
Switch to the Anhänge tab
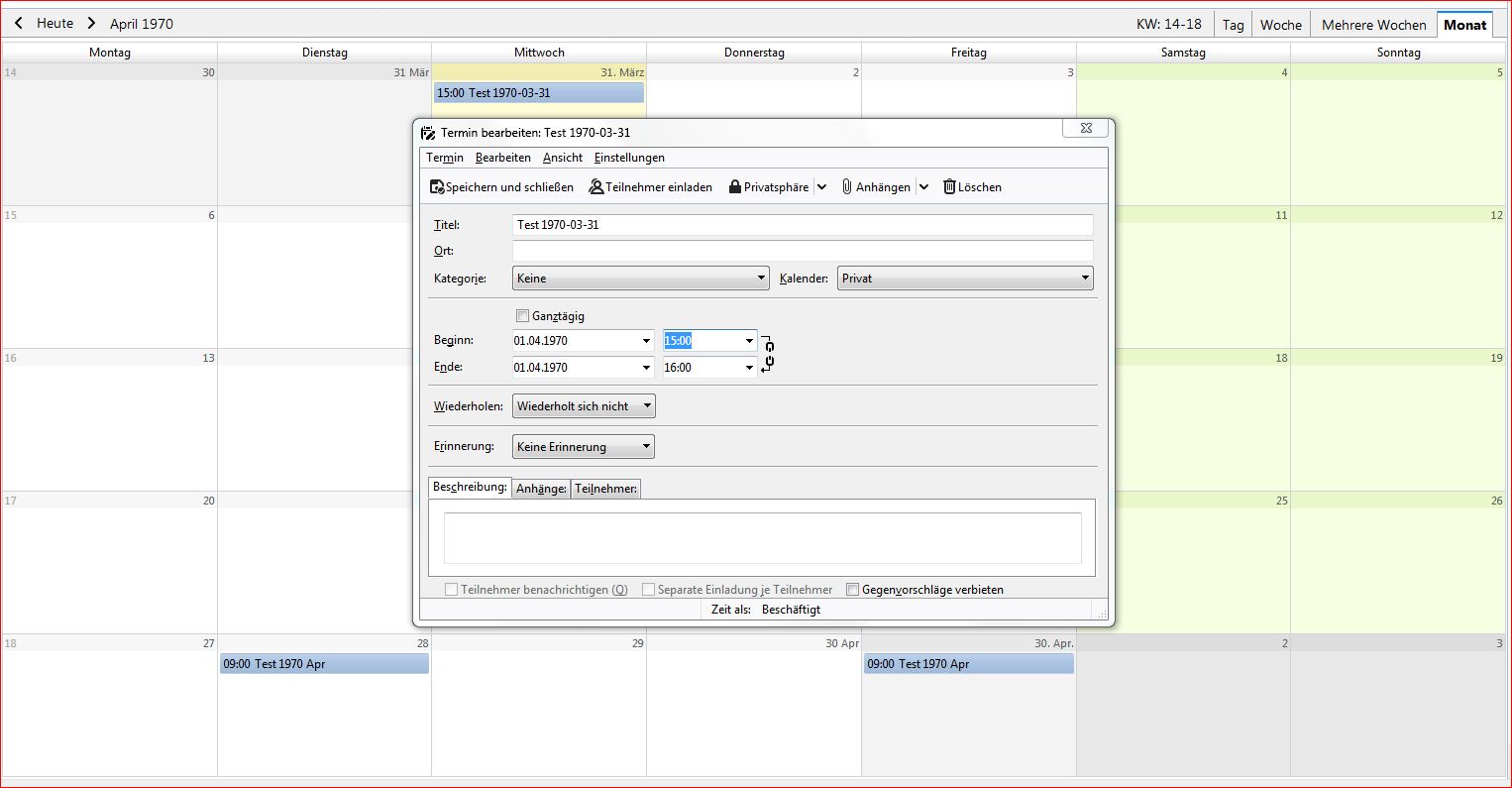pos(541,489)
